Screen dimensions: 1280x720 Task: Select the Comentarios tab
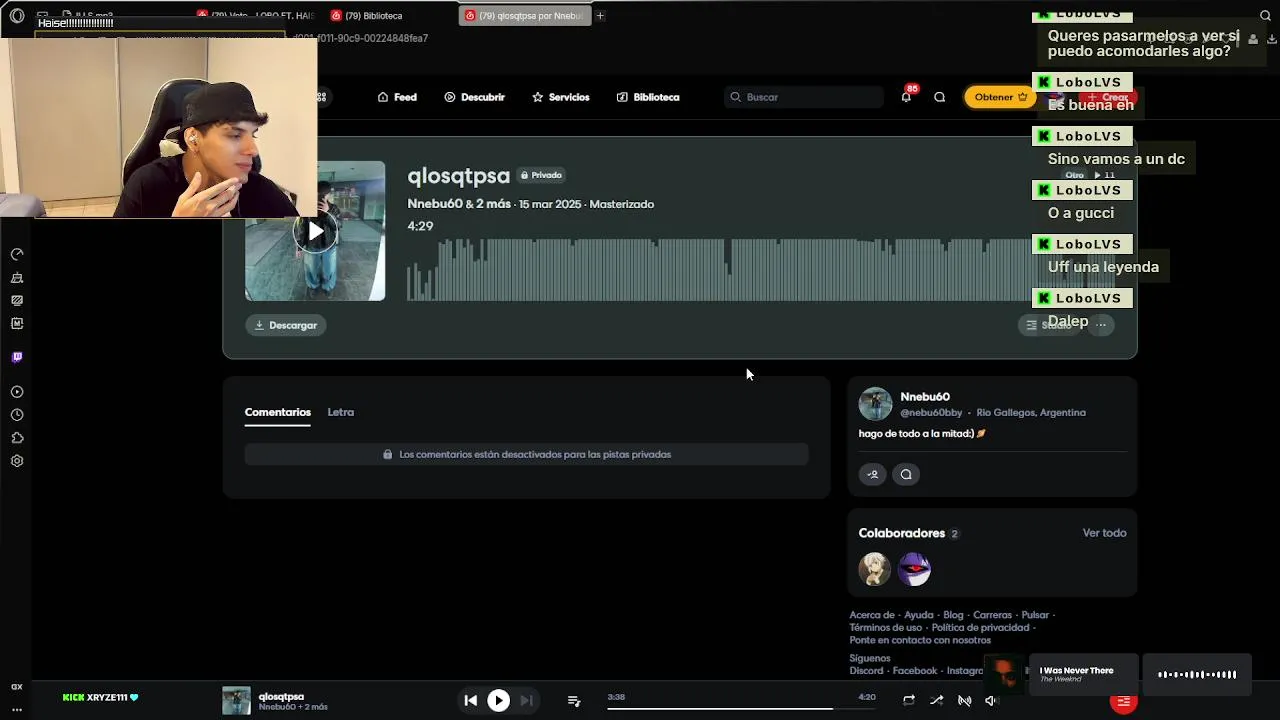(x=278, y=412)
